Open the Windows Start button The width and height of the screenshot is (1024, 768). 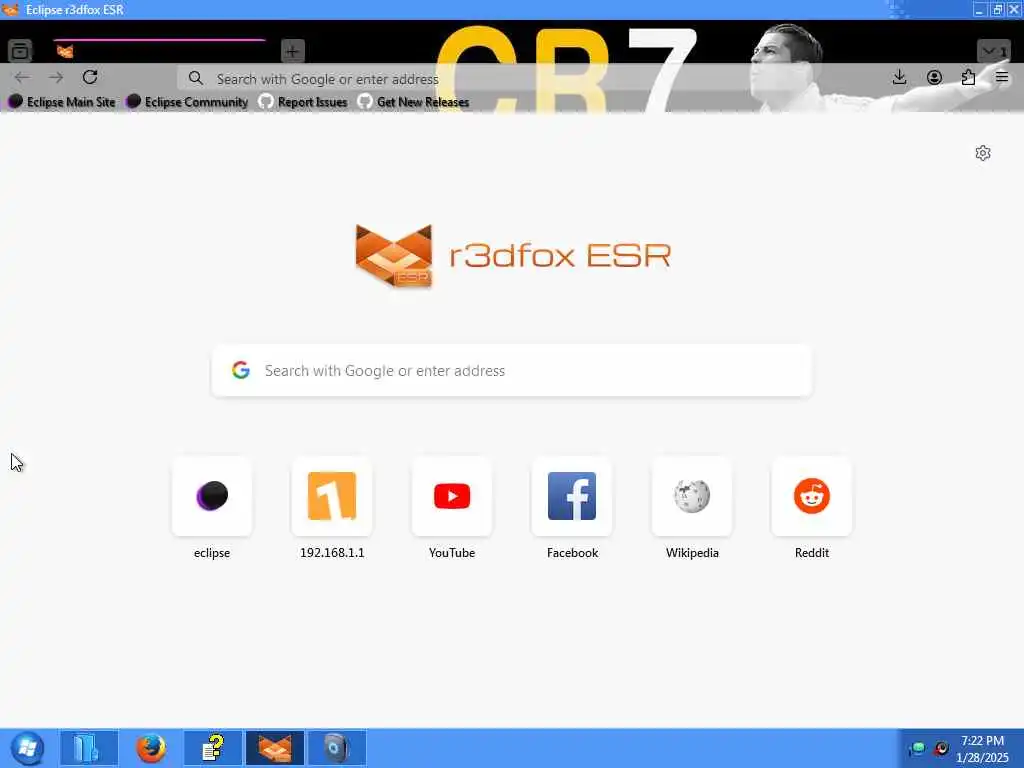27,748
